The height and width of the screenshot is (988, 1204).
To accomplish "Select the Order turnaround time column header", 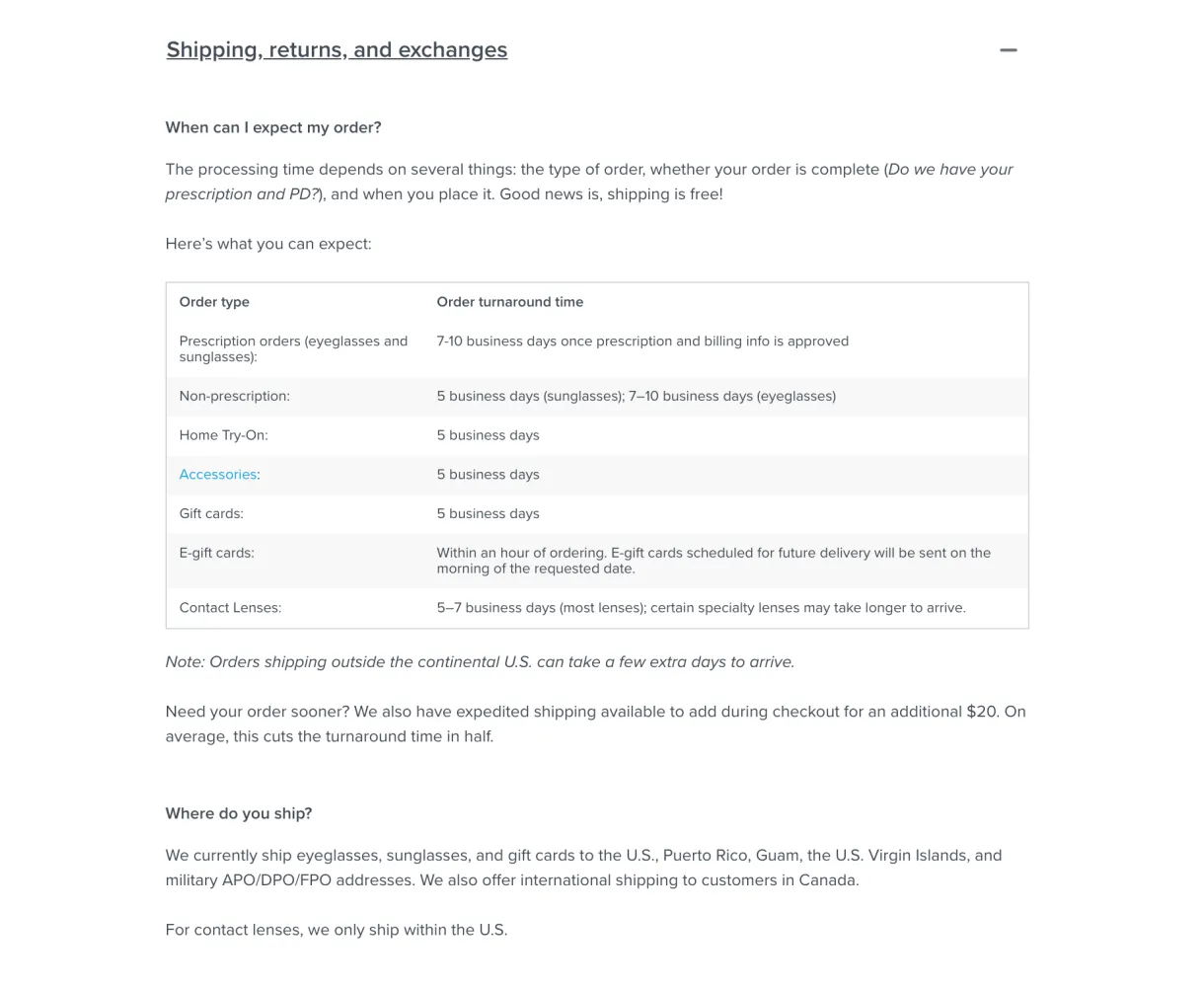I will point(509,302).
